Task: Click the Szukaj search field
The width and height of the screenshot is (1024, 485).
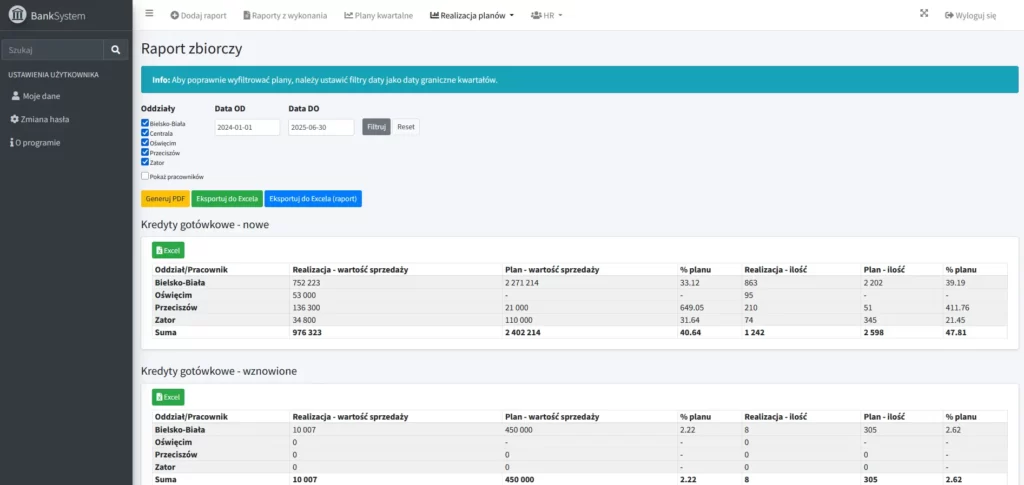Action: click(x=52, y=49)
